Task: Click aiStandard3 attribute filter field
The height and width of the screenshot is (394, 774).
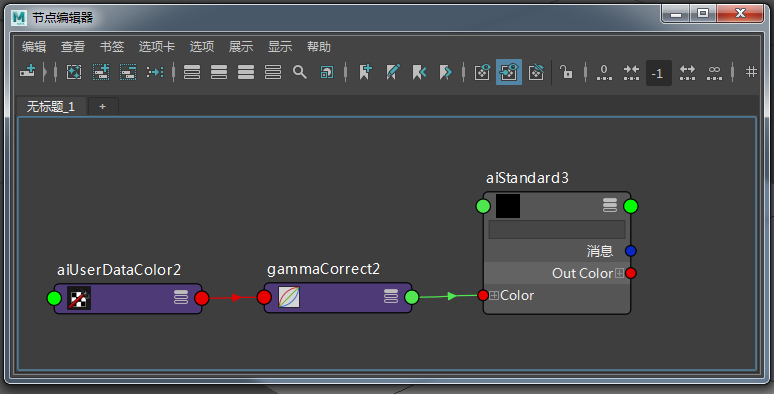Action: 557,230
